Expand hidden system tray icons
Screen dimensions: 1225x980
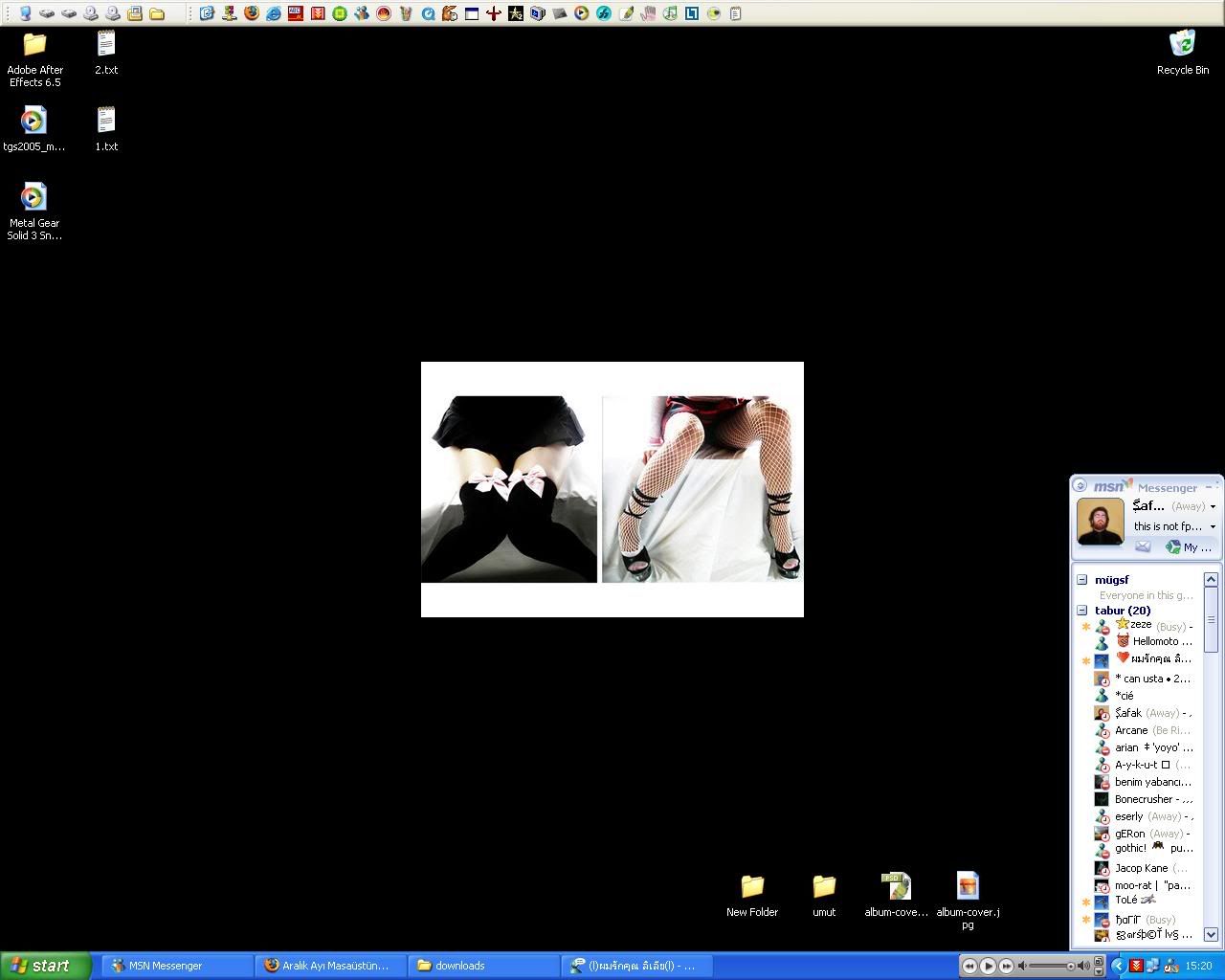point(1117,966)
